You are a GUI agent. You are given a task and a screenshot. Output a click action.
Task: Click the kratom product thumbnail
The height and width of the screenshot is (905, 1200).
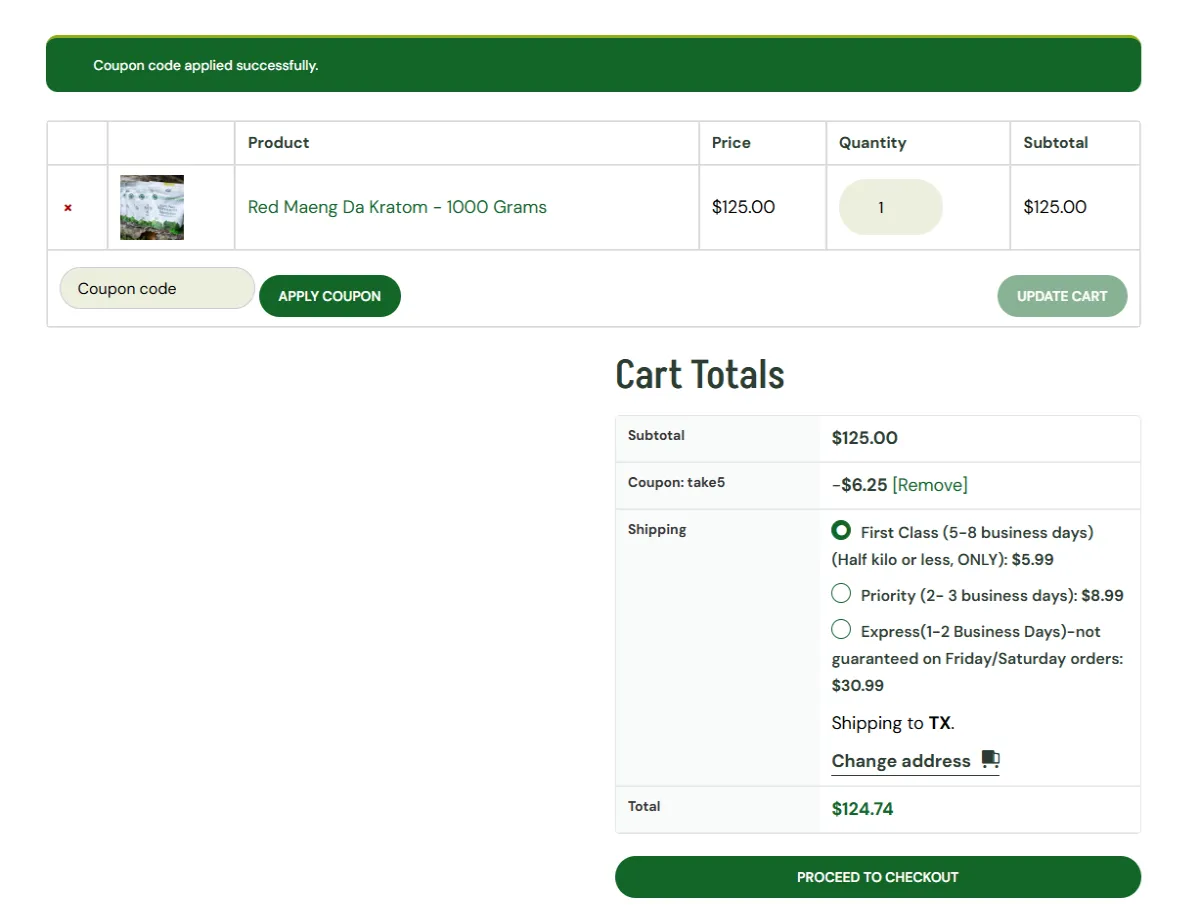pos(151,207)
